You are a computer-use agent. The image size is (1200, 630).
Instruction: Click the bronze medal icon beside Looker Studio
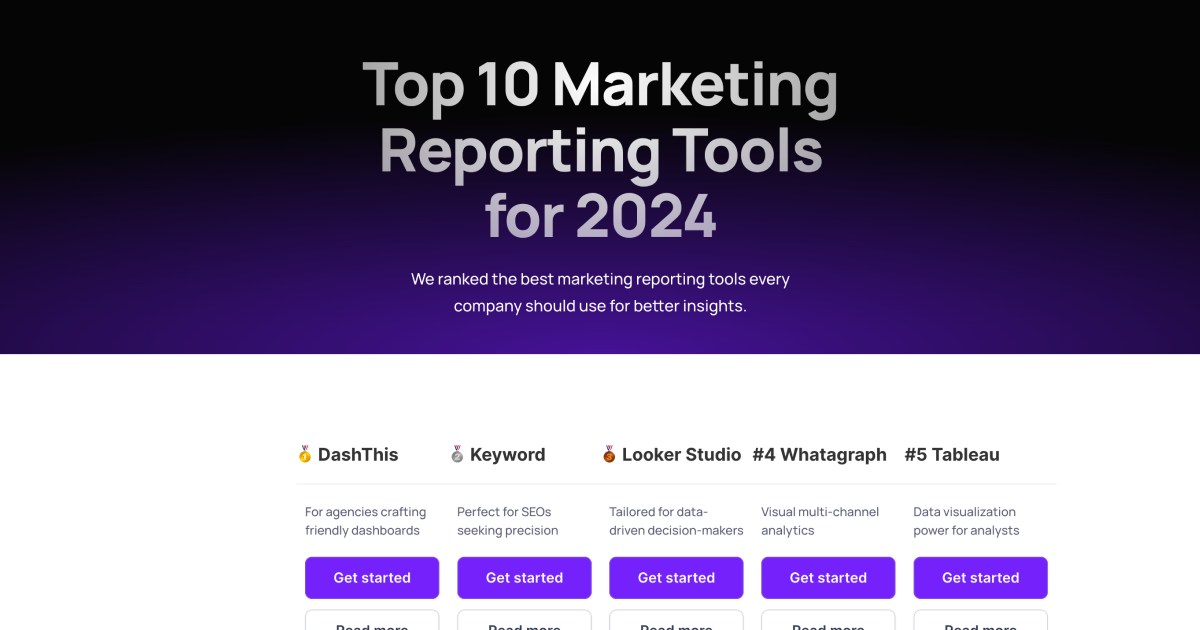608,454
